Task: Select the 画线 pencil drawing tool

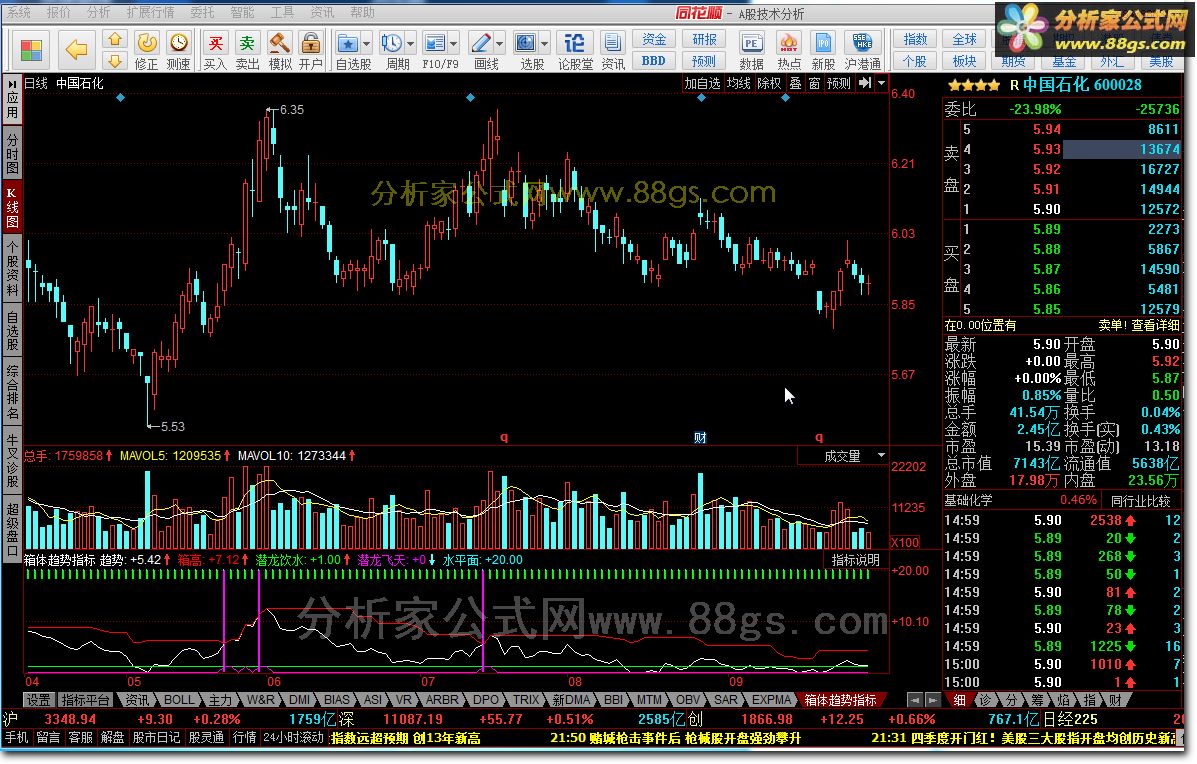Action: tap(481, 43)
